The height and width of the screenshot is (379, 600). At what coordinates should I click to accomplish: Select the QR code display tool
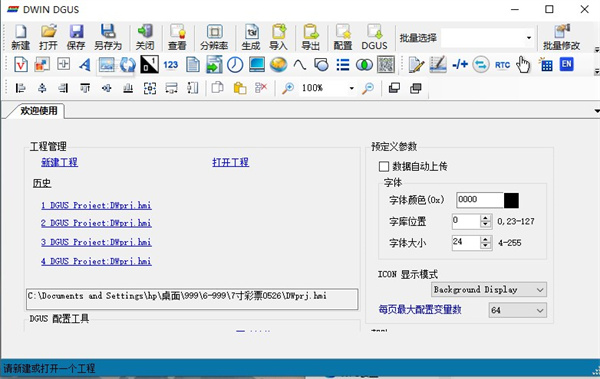tap(386, 64)
